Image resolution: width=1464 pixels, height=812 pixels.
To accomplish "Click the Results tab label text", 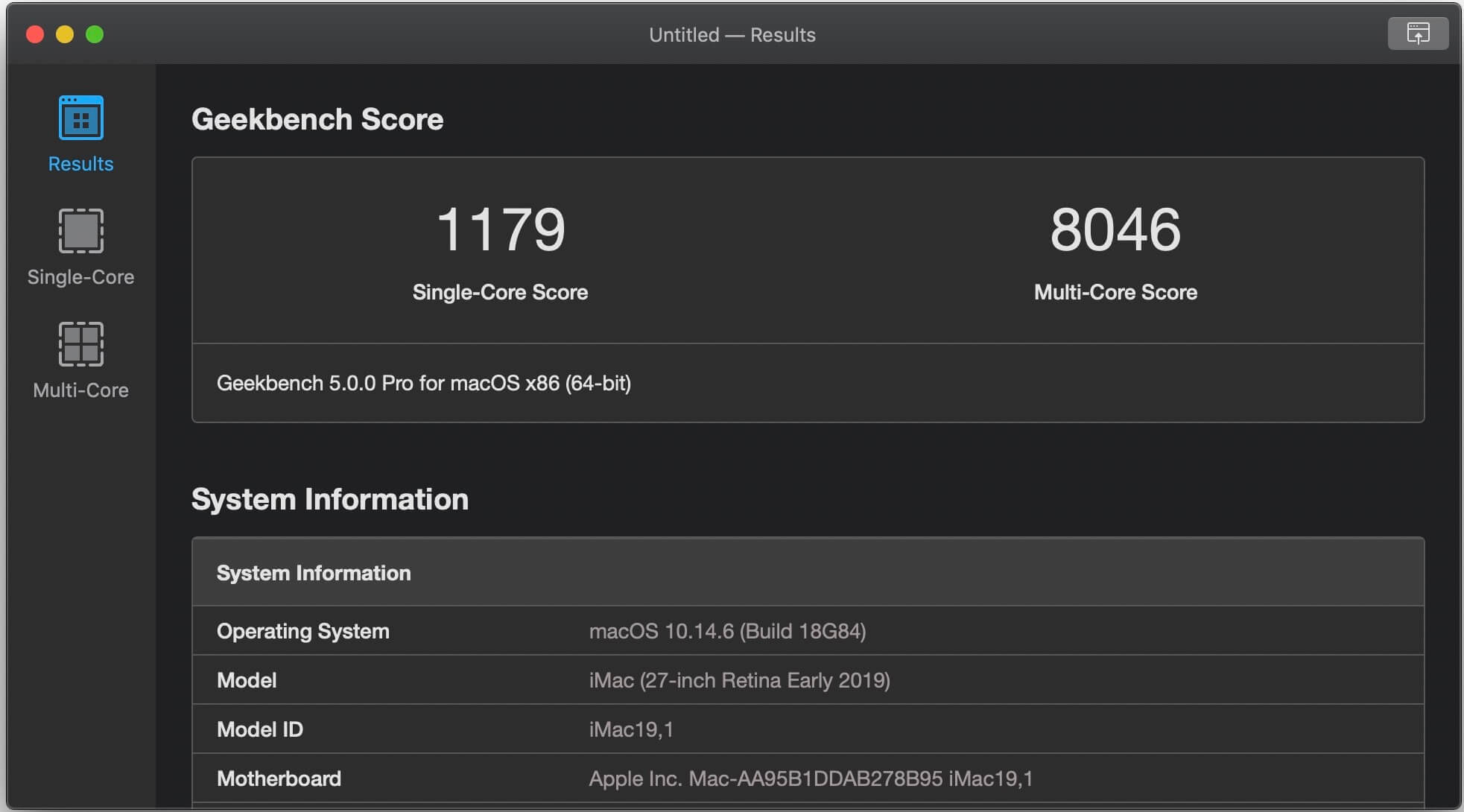I will pyautogui.click(x=80, y=164).
